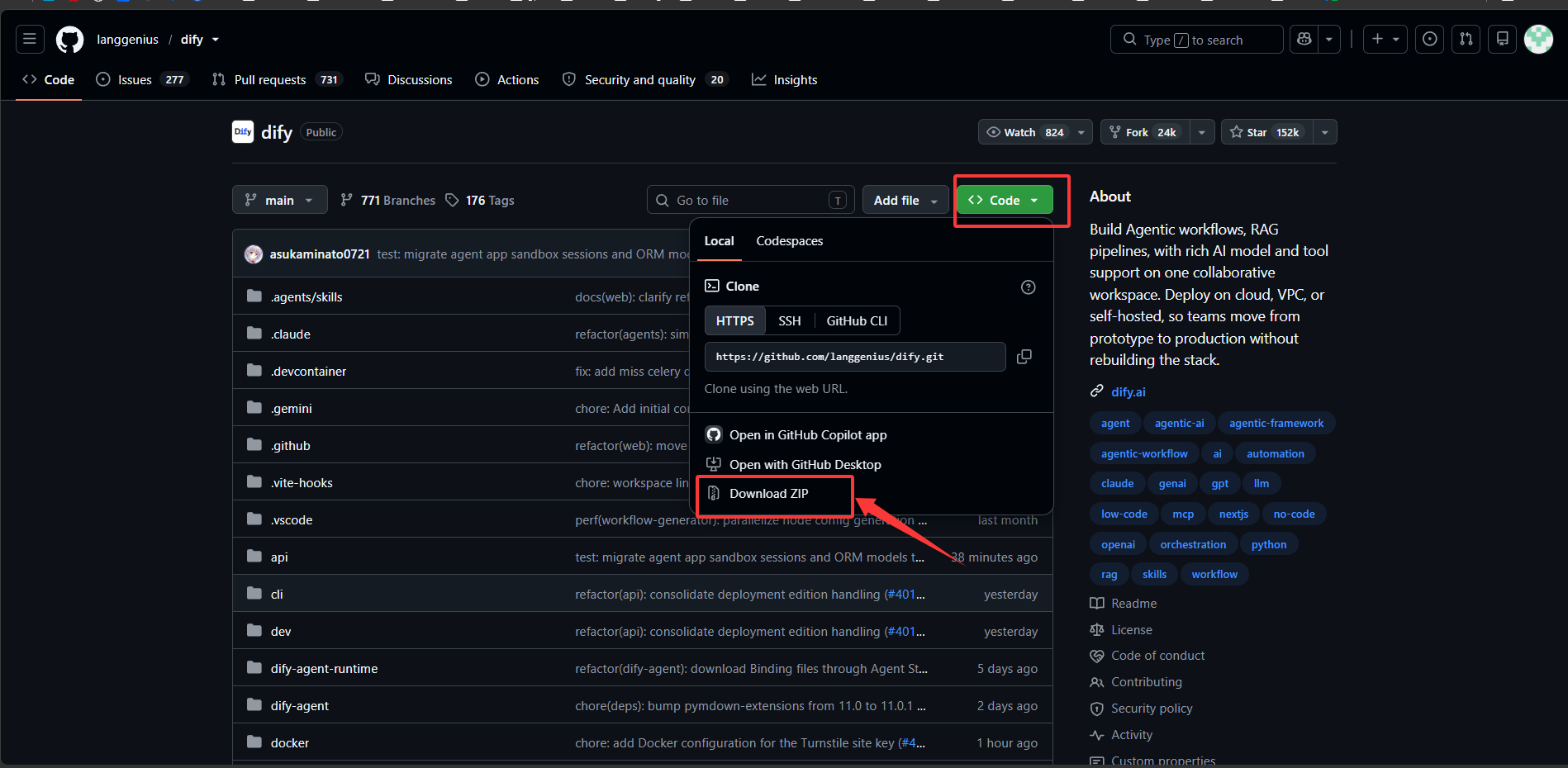Click the docker folder icon
Viewport: 1568px width, 768px height.
[254, 742]
